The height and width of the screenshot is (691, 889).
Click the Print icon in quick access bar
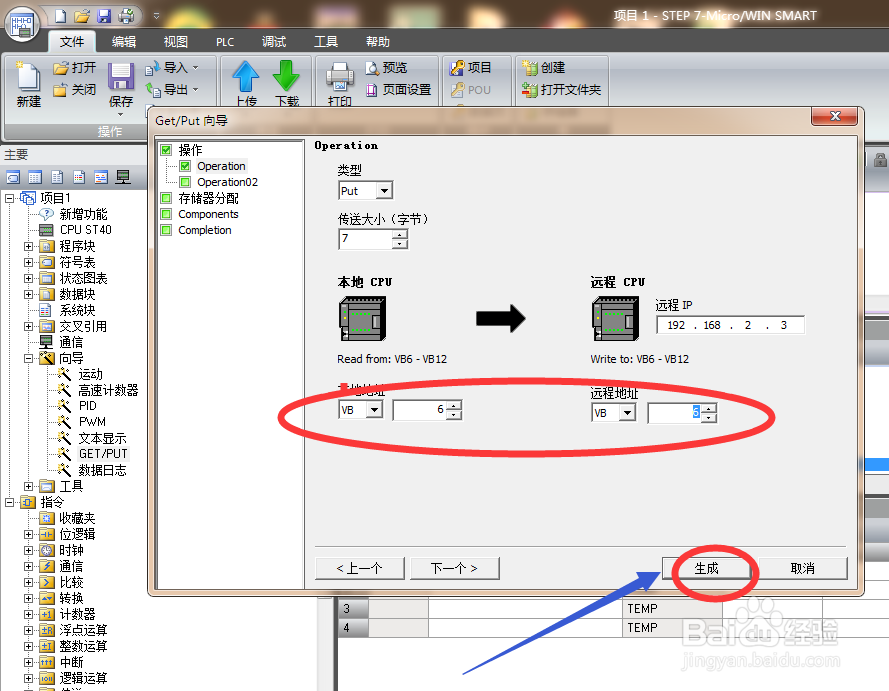pyautogui.click(x=126, y=16)
